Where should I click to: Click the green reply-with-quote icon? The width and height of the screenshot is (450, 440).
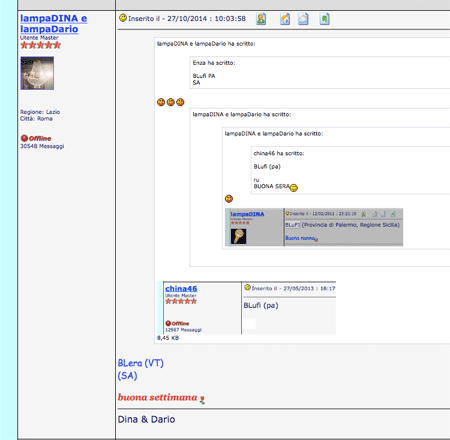pos(324,19)
